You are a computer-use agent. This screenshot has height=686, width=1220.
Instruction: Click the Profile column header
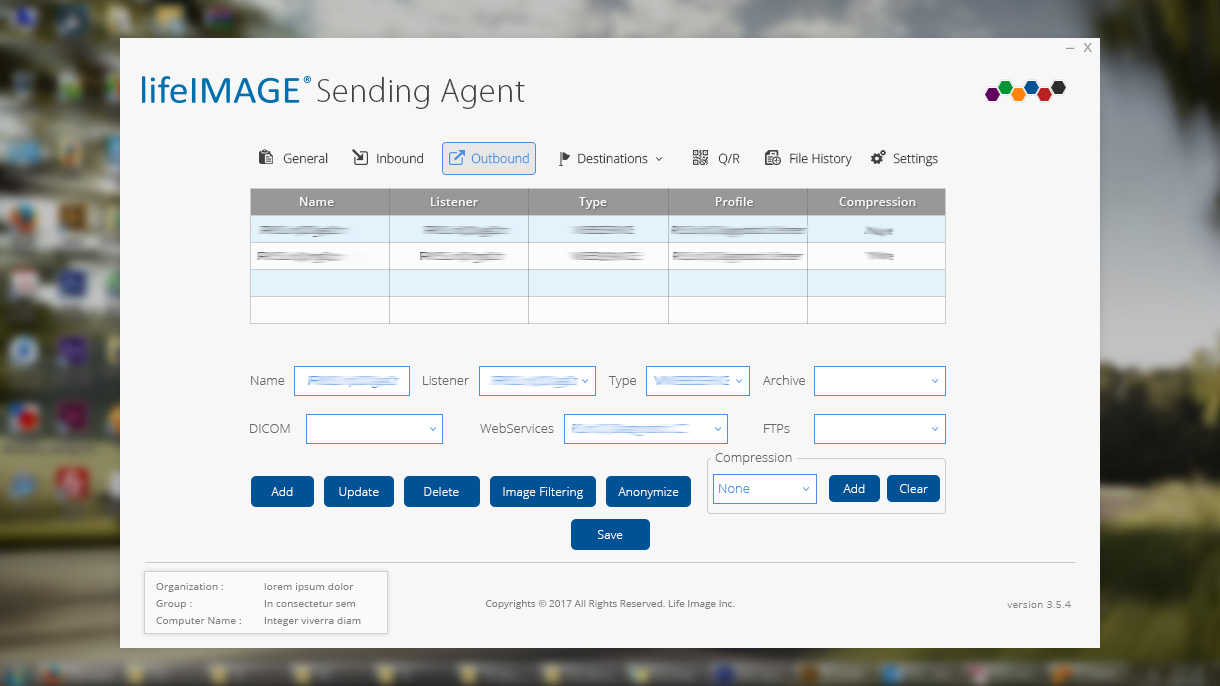pos(738,202)
